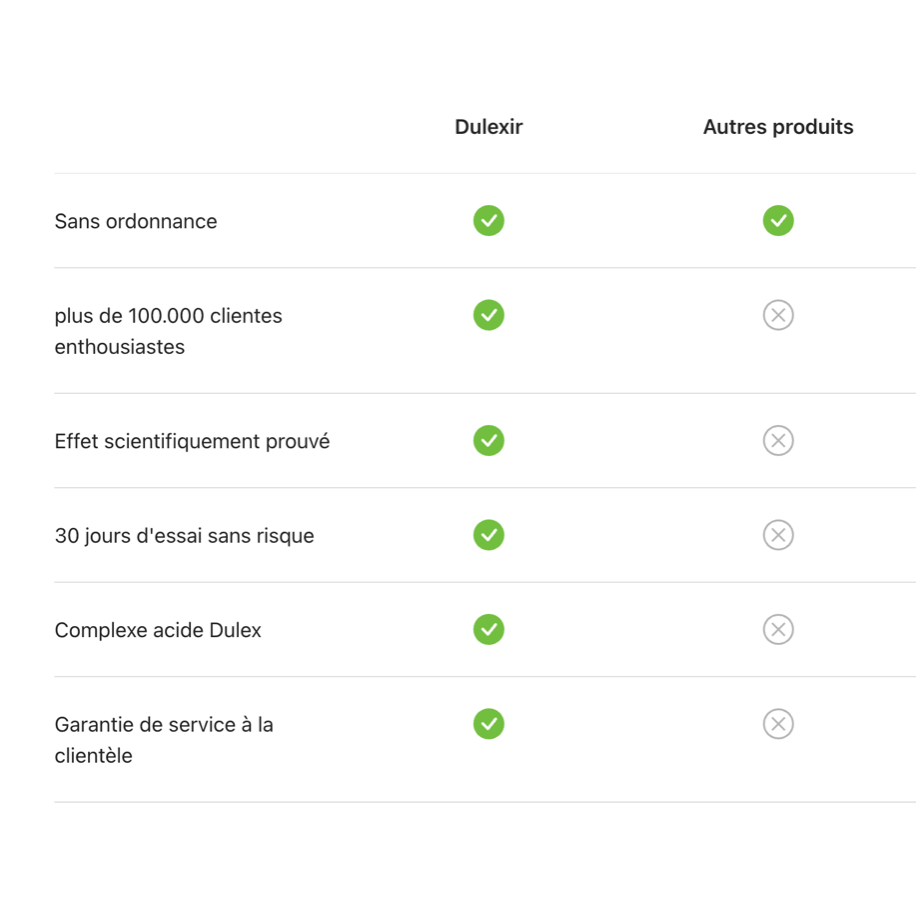916x918 pixels.
Task: Click the Sans ordonnance row label
Action: (136, 221)
